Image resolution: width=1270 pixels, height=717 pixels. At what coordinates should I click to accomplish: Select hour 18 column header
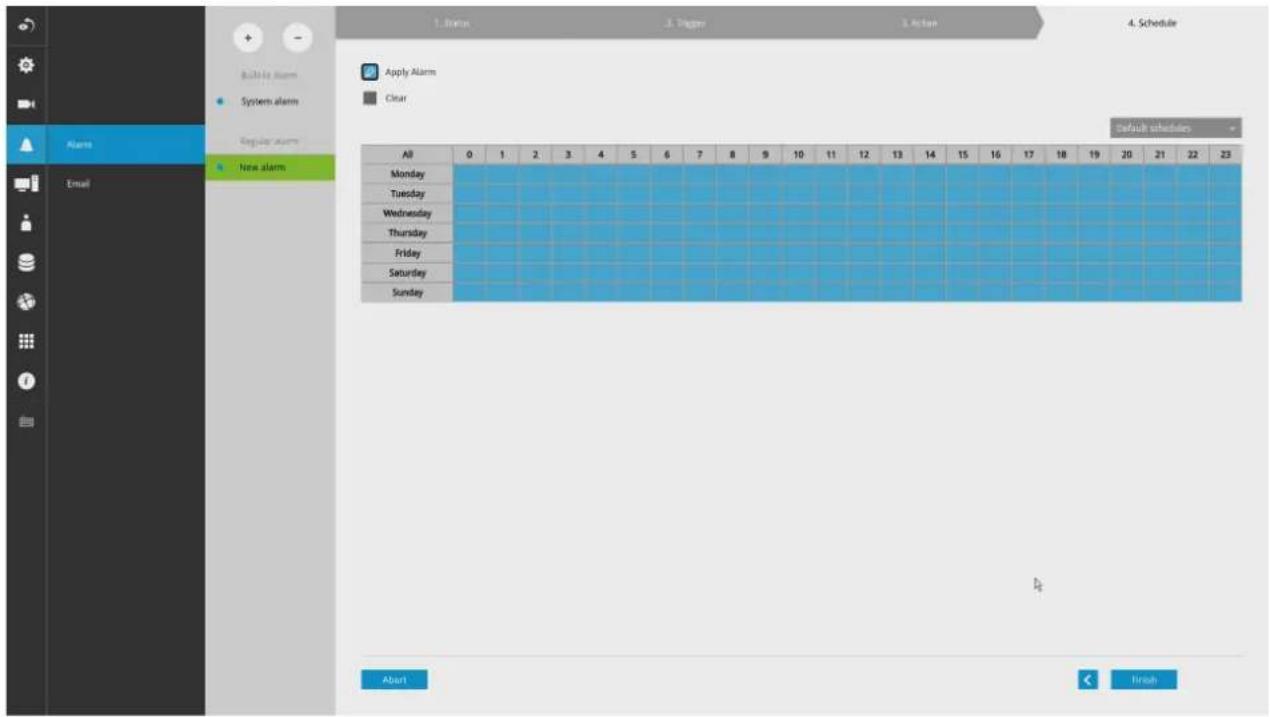[1061, 154]
